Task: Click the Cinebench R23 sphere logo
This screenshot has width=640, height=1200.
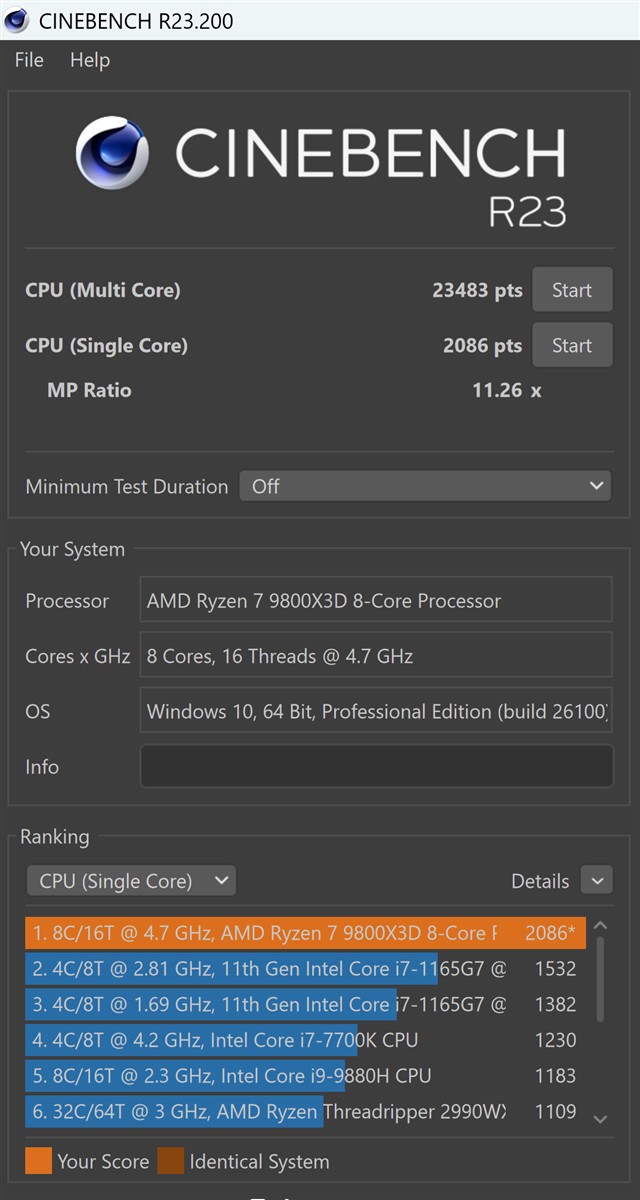Action: pos(112,153)
